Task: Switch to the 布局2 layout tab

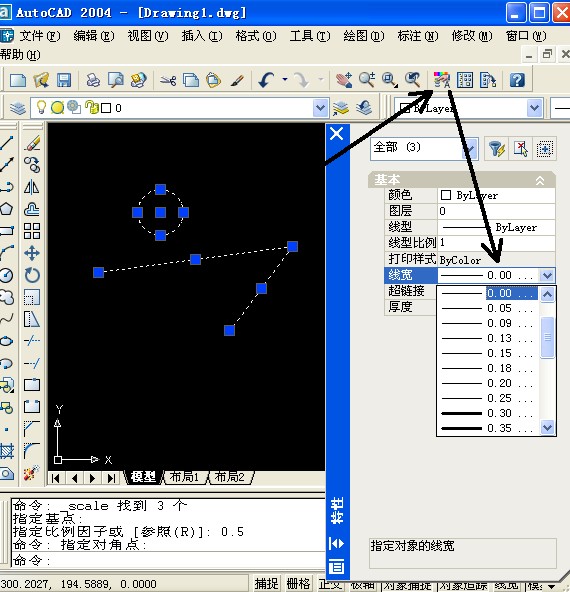Action: click(230, 477)
